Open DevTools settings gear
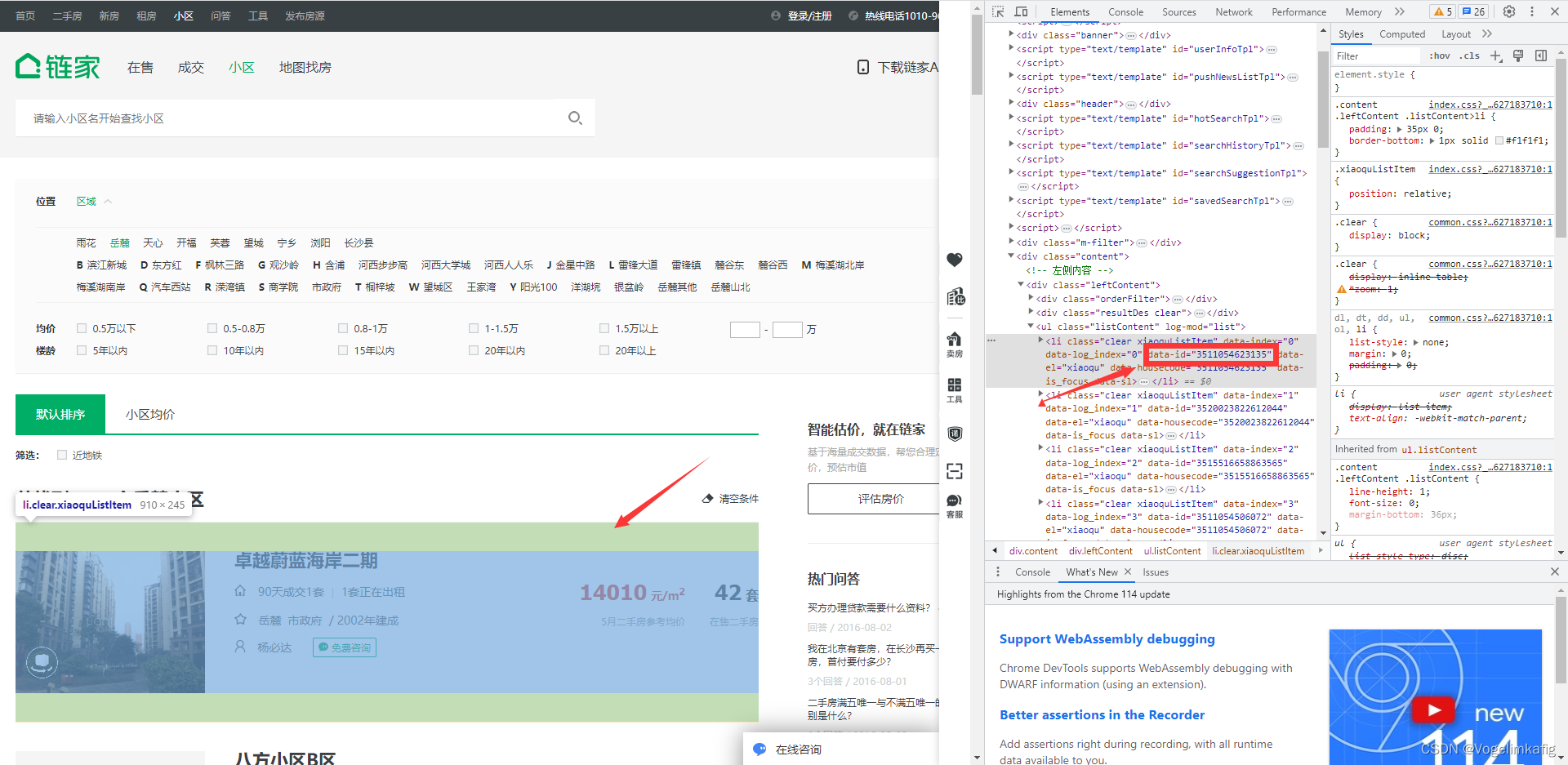The height and width of the screenshot is (765, 1568). (1509, 11)
